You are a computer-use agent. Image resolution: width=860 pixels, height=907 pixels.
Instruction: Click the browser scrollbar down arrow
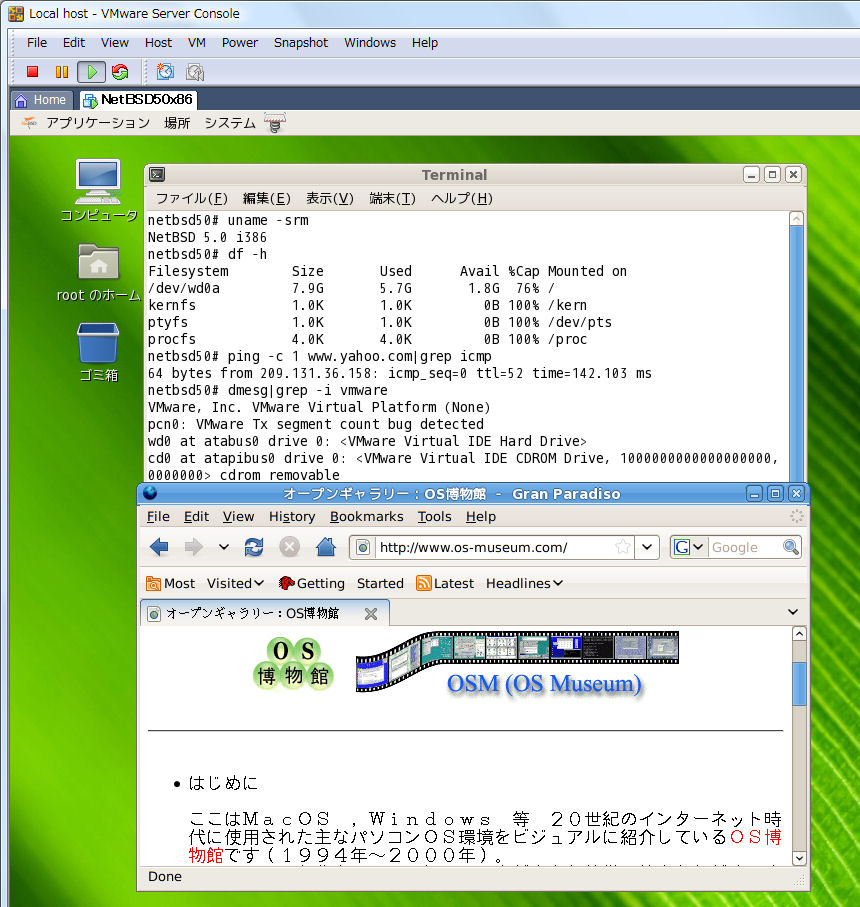[799, 858]
